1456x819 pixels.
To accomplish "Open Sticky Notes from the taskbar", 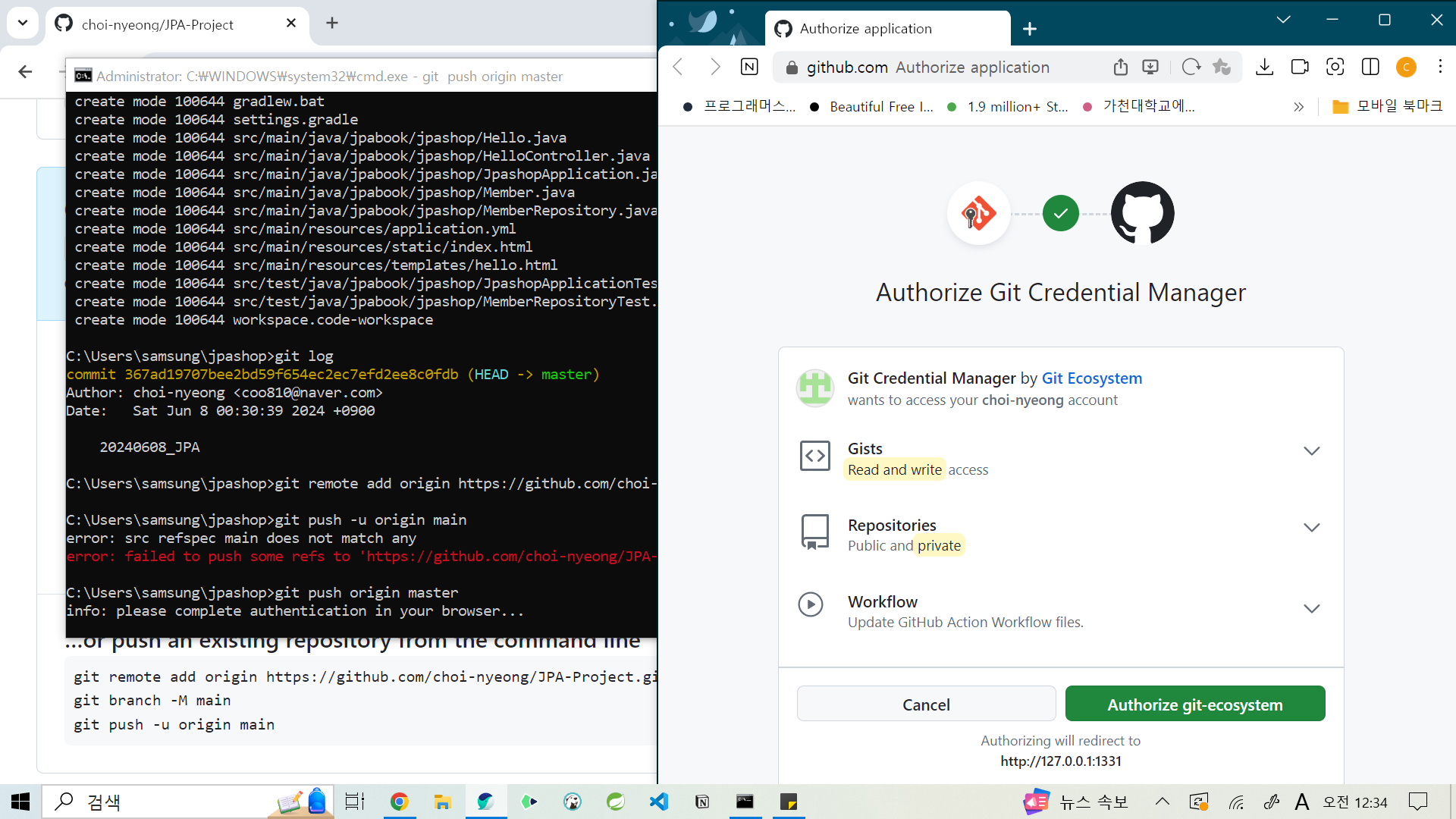I will [x=789, y=802].
